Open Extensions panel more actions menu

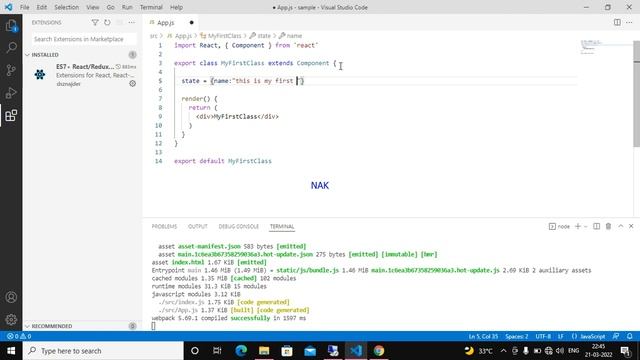(131, 22)
